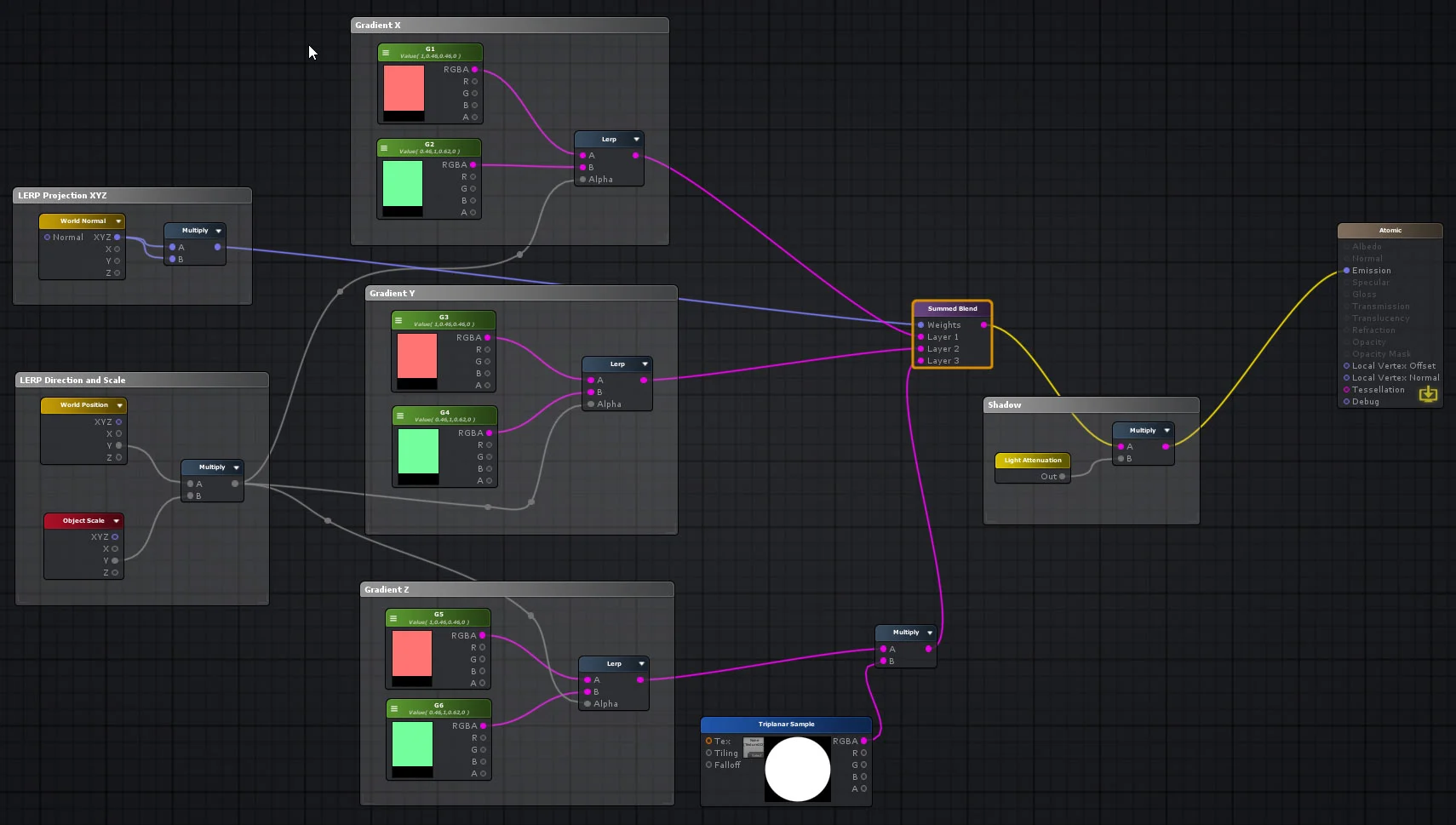
Task: Click the World Normal XYZ output port
Action: (117, 238)
